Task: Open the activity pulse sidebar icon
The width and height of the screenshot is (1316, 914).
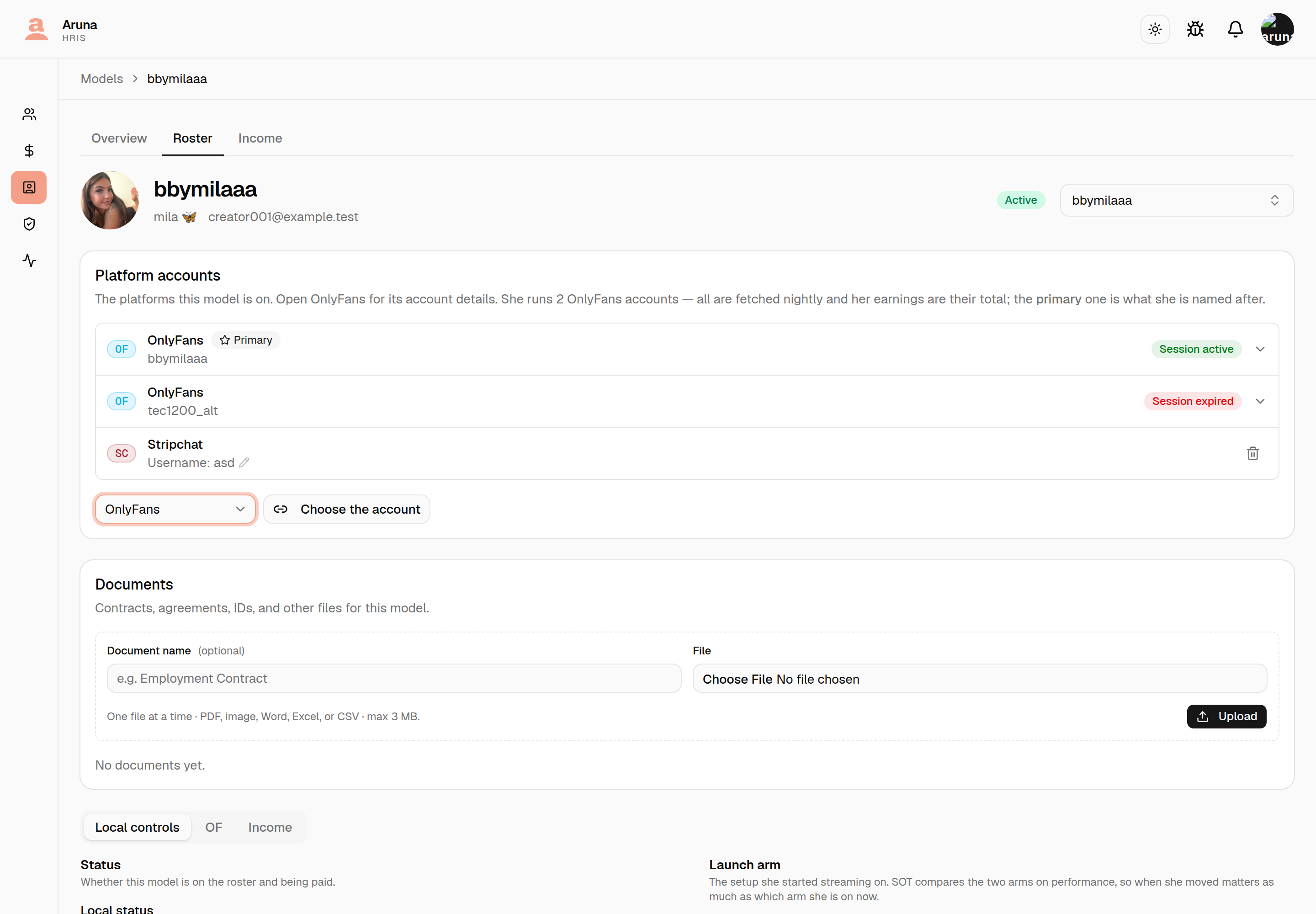Action: tap(29, 260)
